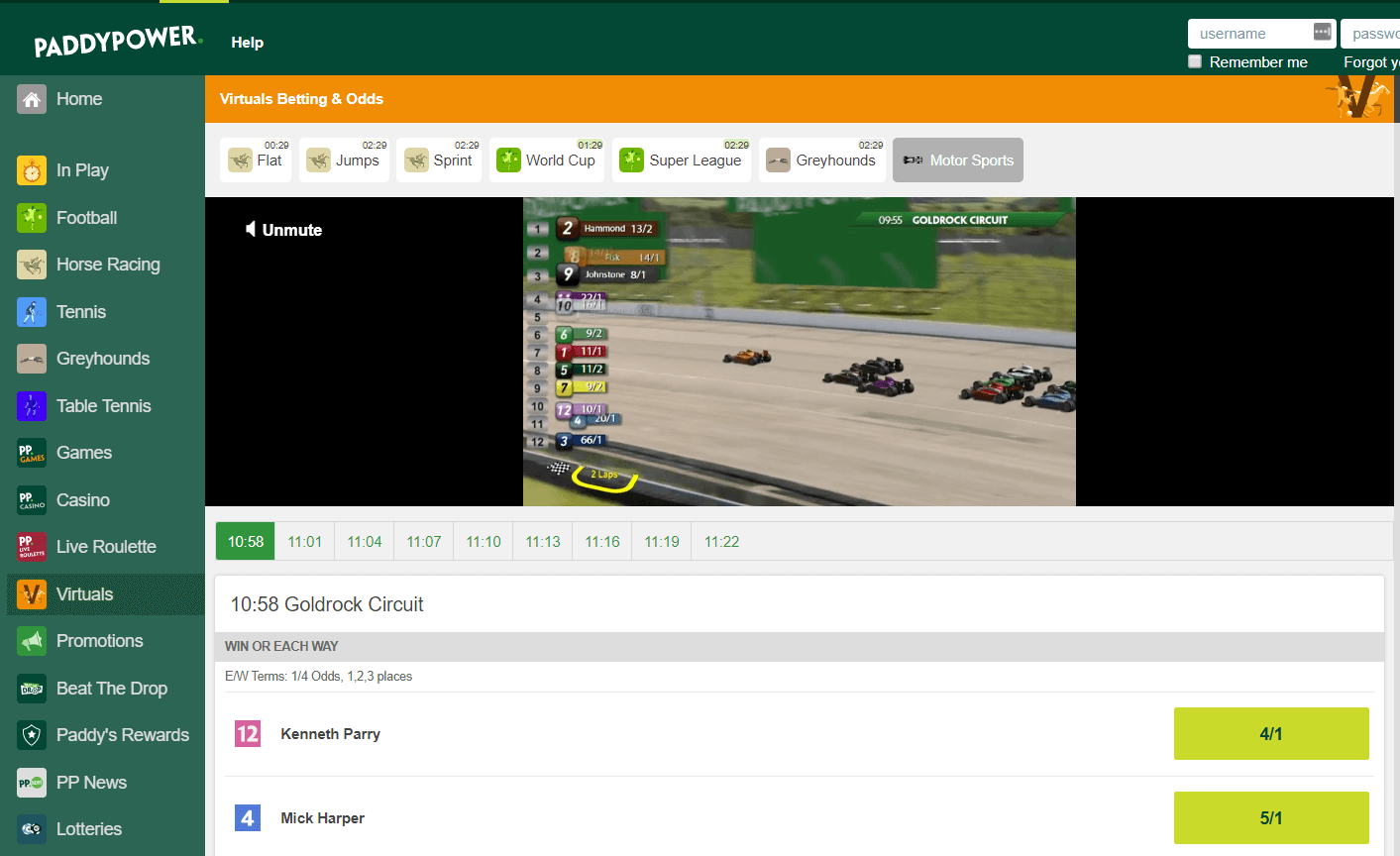Switch to the 10:58 race tab
The width and height of the screenshot is (1400, 856).
pos(246,542)
